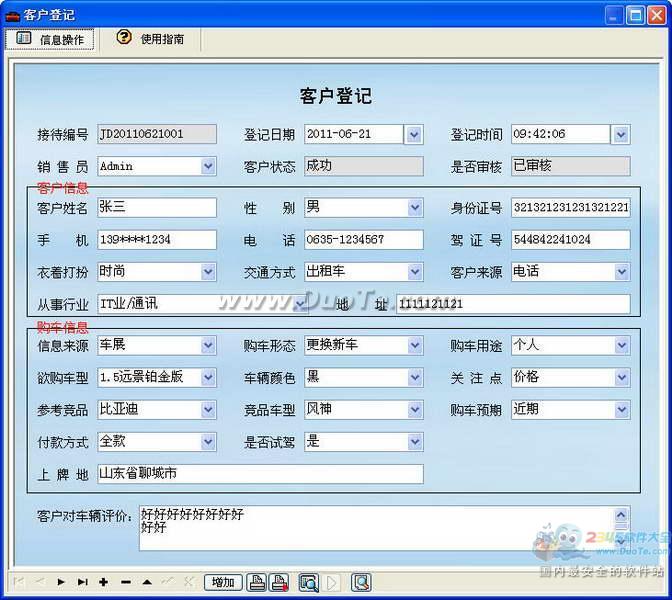Minimize the 客户登记 window

click(614, 15)
